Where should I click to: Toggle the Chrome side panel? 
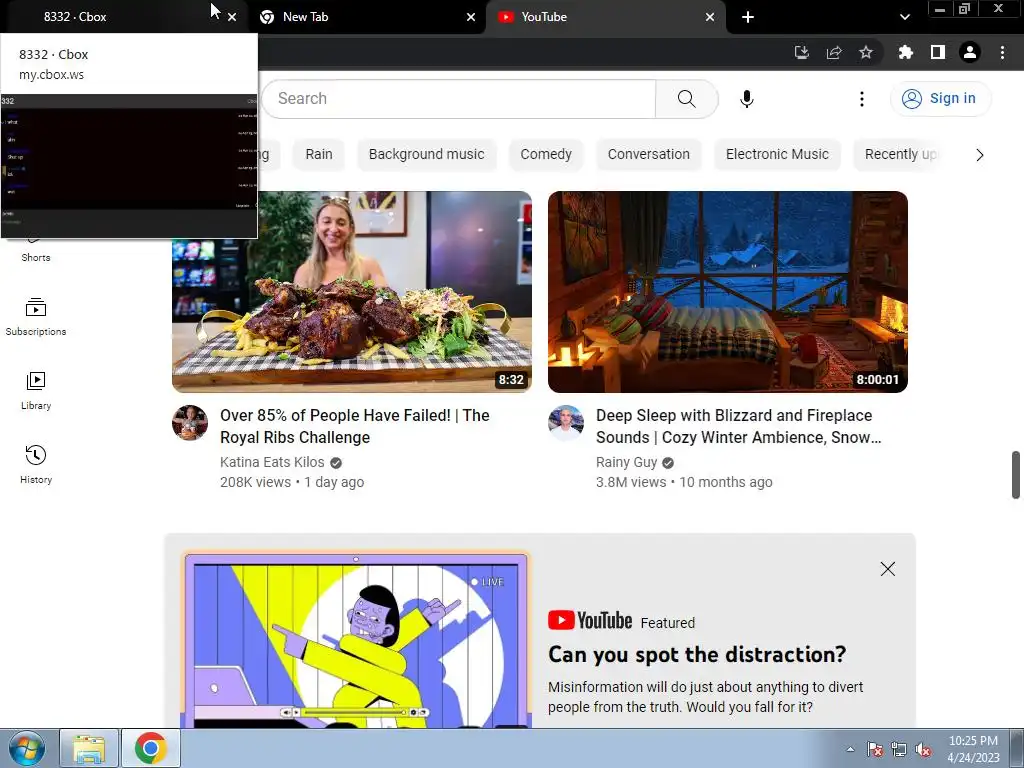click(938, 52)
